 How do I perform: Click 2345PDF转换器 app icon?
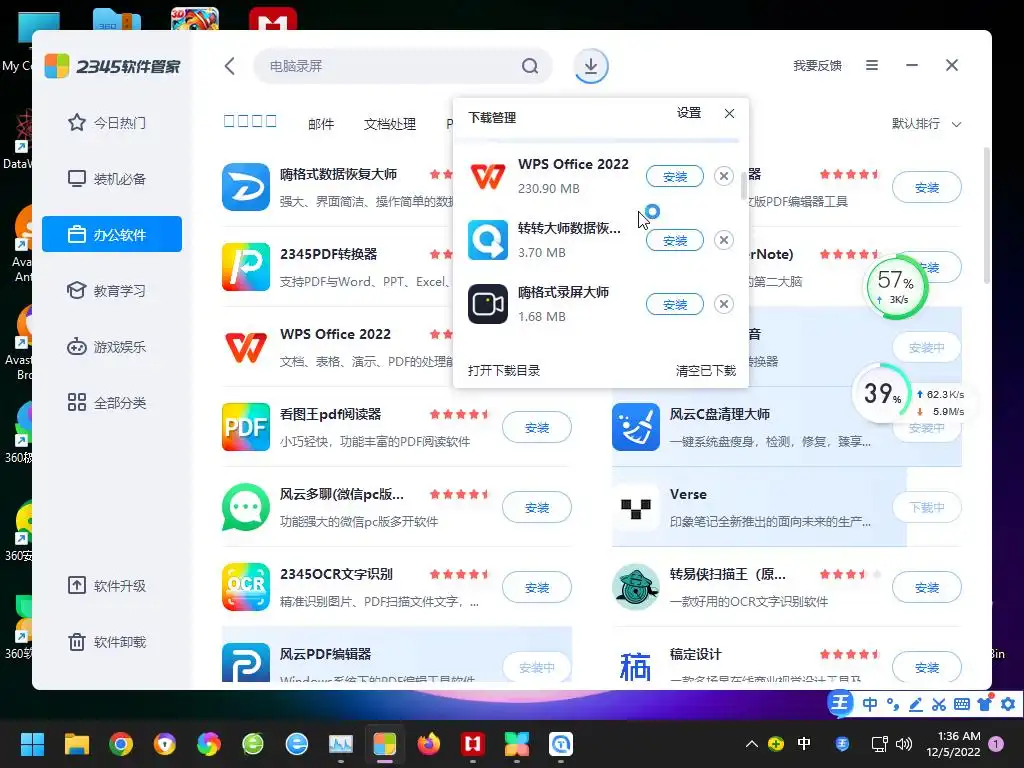pyautogui.click(x=246, y=267)
